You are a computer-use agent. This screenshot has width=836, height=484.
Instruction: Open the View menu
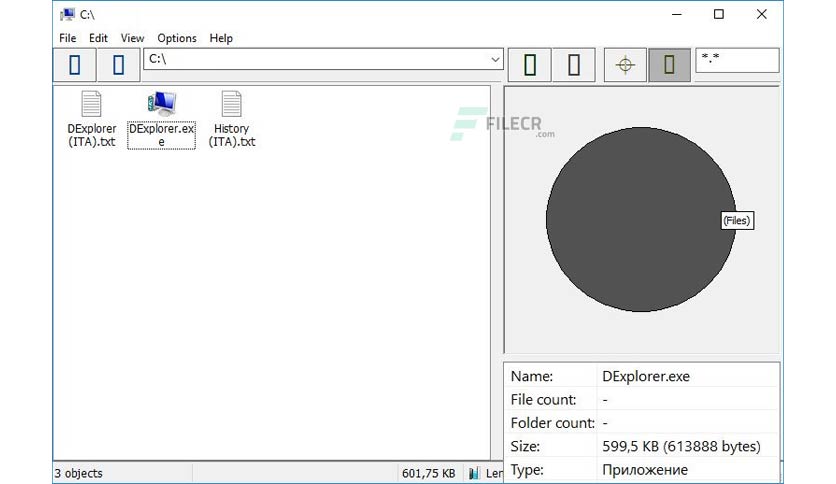tap(132, 38)
